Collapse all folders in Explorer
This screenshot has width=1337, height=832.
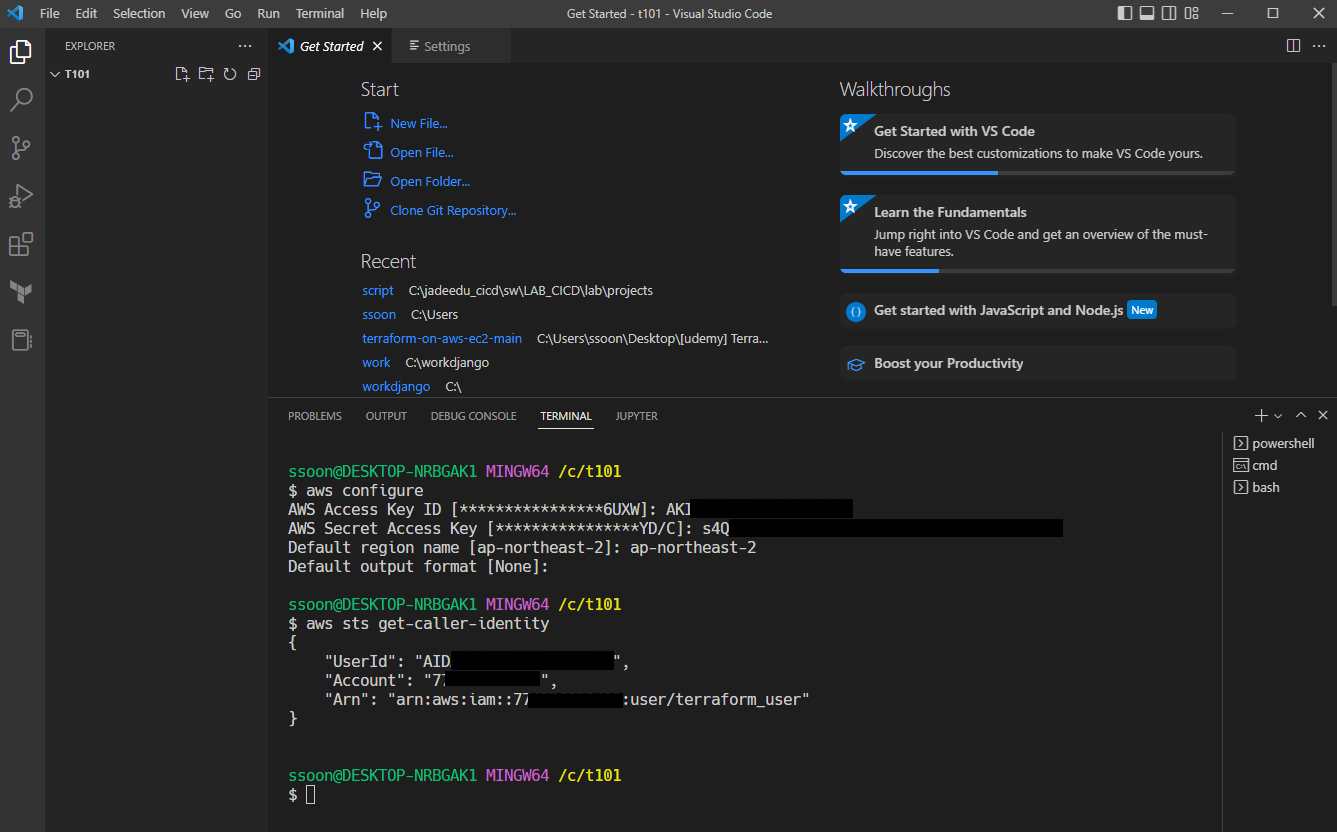click(254, 74)
